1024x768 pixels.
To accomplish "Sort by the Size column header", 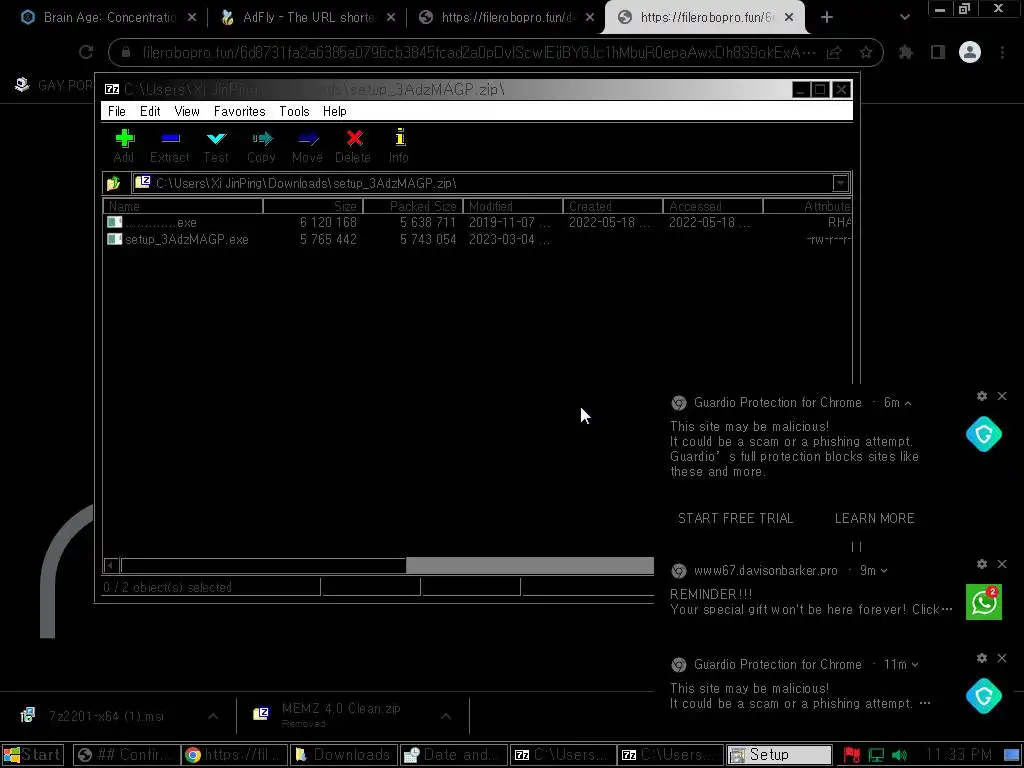I will pos(313,206).
